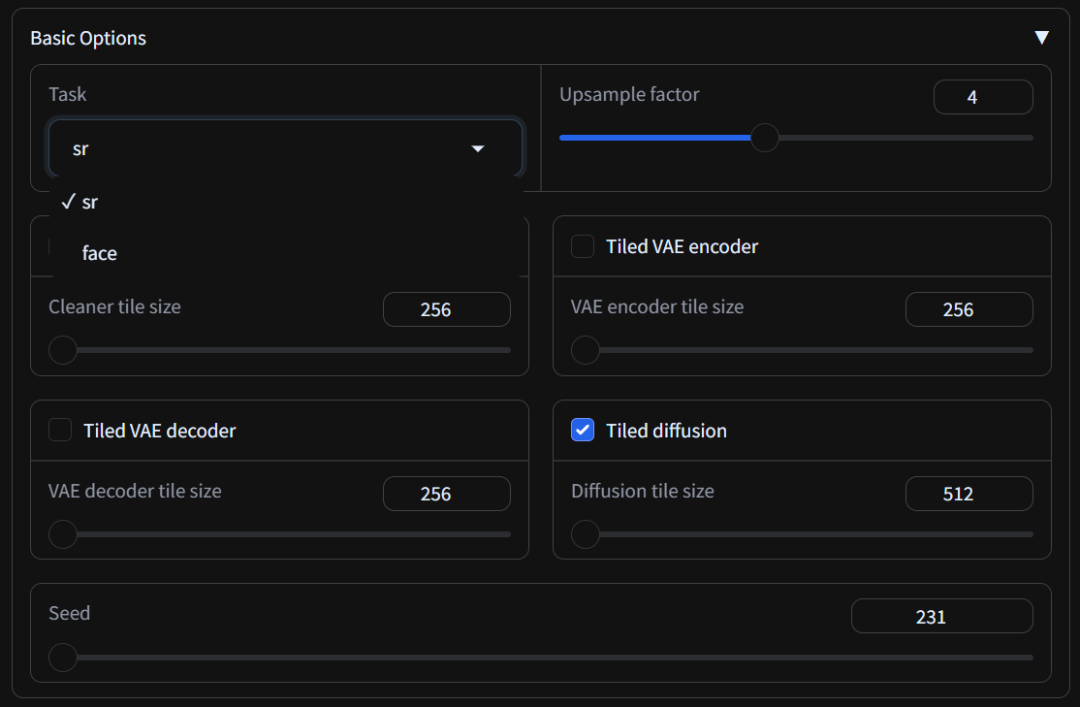Open the Task dropdown arrow
1080x707 pixels.
pos(478,149)
